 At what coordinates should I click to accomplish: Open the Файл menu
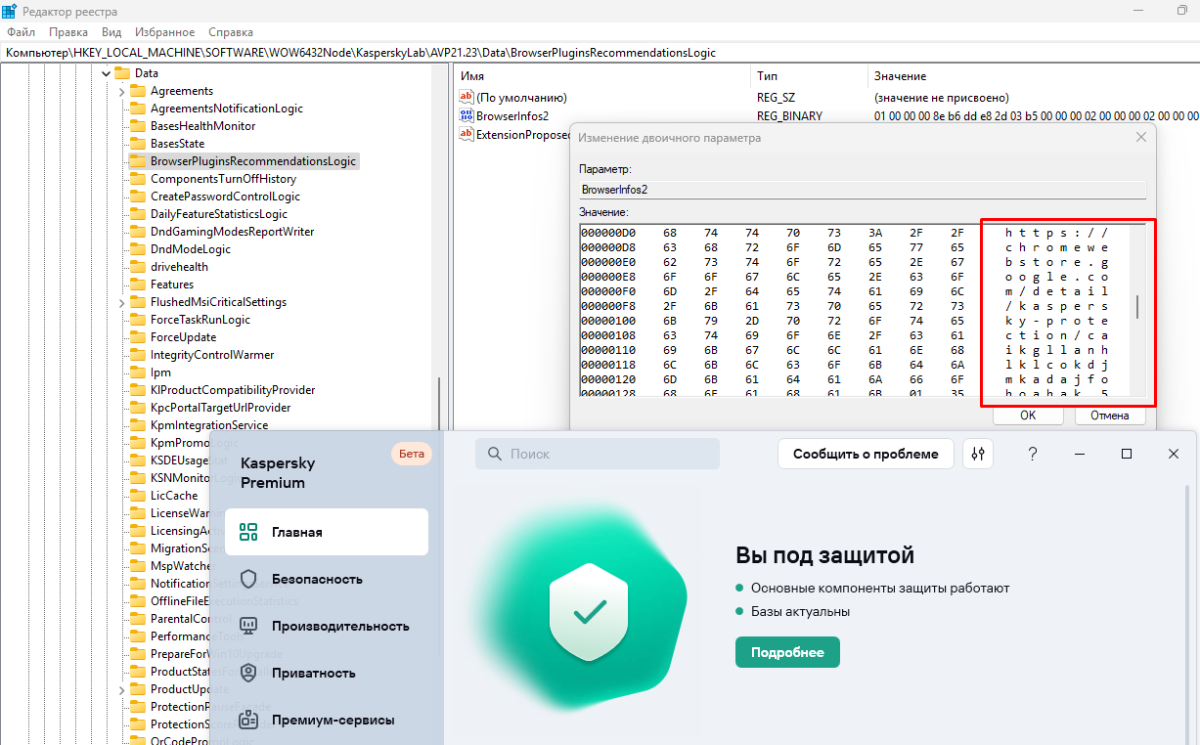(20, 32)
